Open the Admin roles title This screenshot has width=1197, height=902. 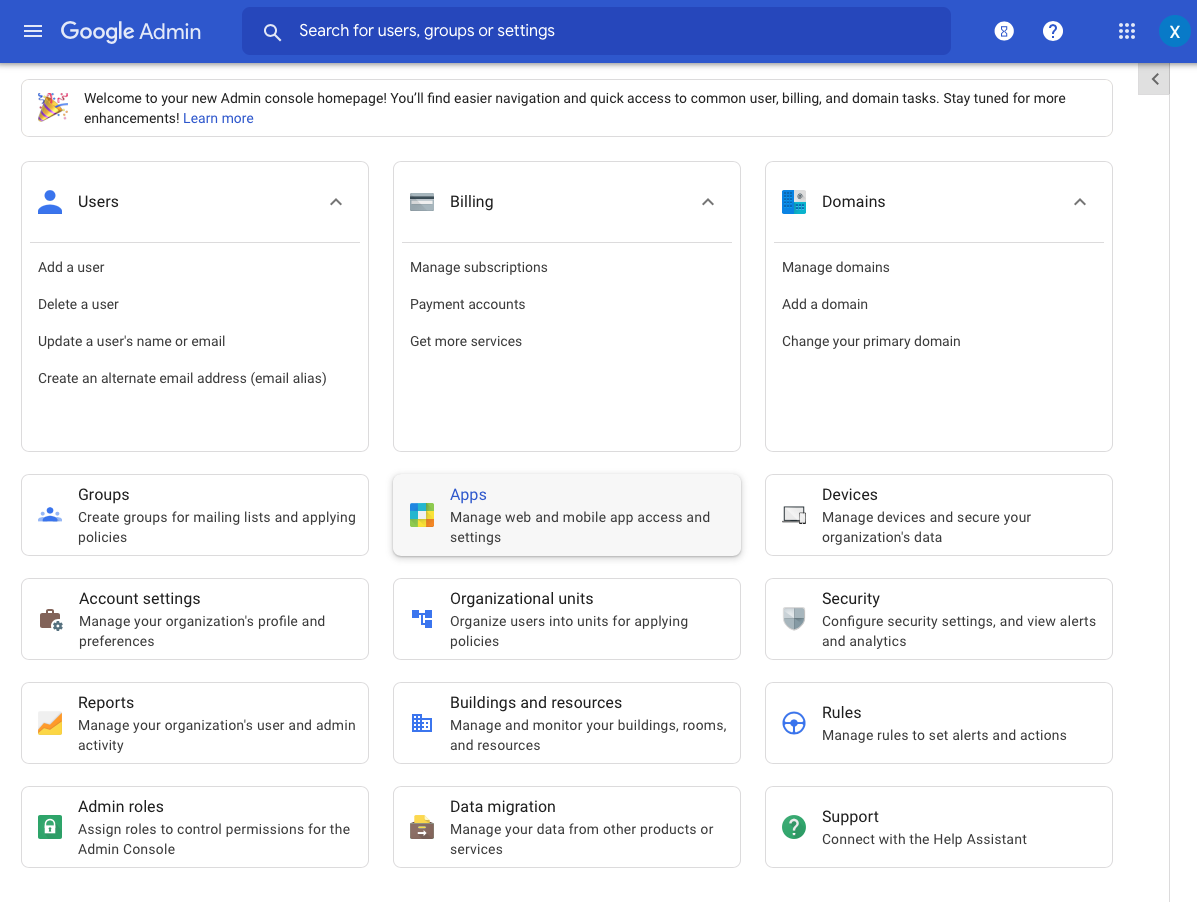point(121,806)
